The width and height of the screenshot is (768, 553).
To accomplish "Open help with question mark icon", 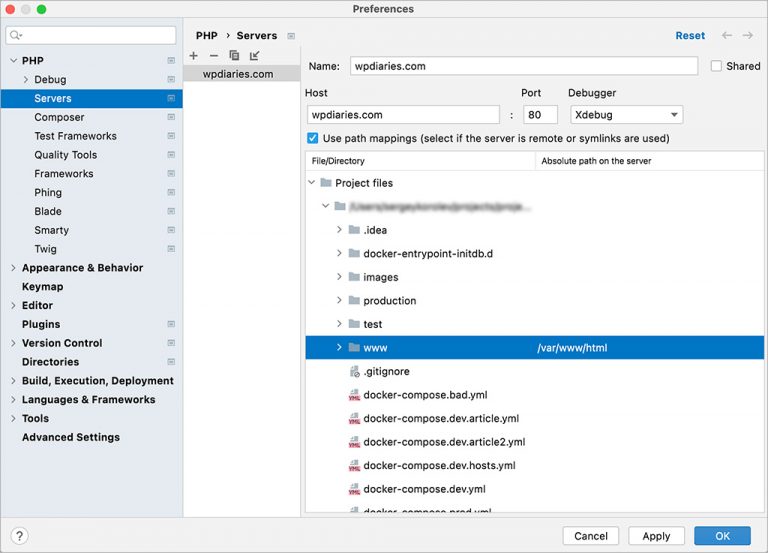I will (20, 536).
